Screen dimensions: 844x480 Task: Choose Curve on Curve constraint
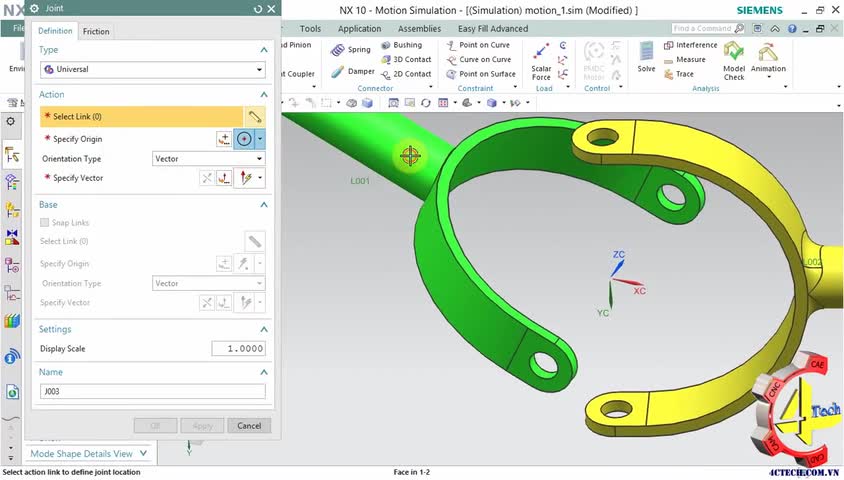point(479,60)
